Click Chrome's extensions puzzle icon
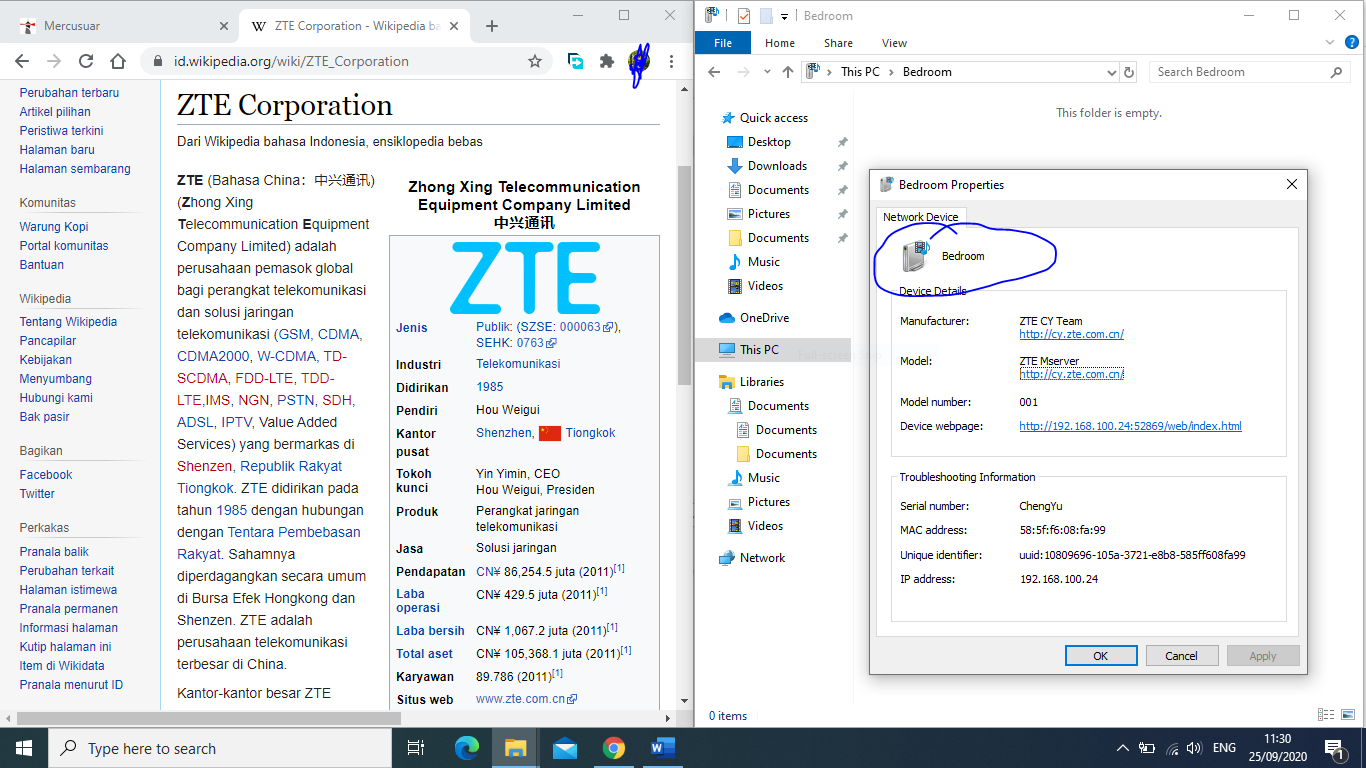The width and height of the screenshot is (1366, 768). (x=606, y=60)
